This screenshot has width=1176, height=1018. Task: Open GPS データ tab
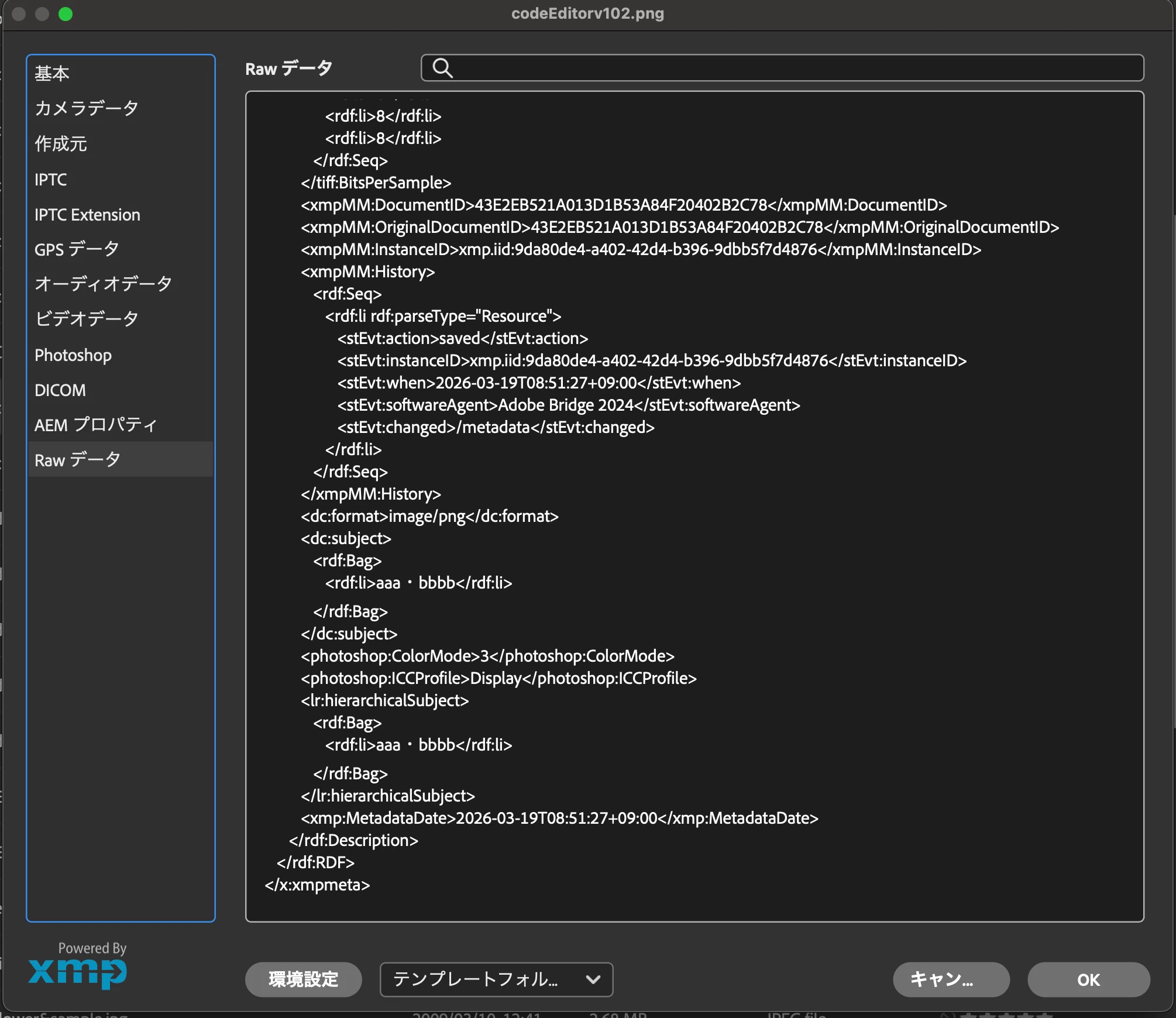click(77, 249)
